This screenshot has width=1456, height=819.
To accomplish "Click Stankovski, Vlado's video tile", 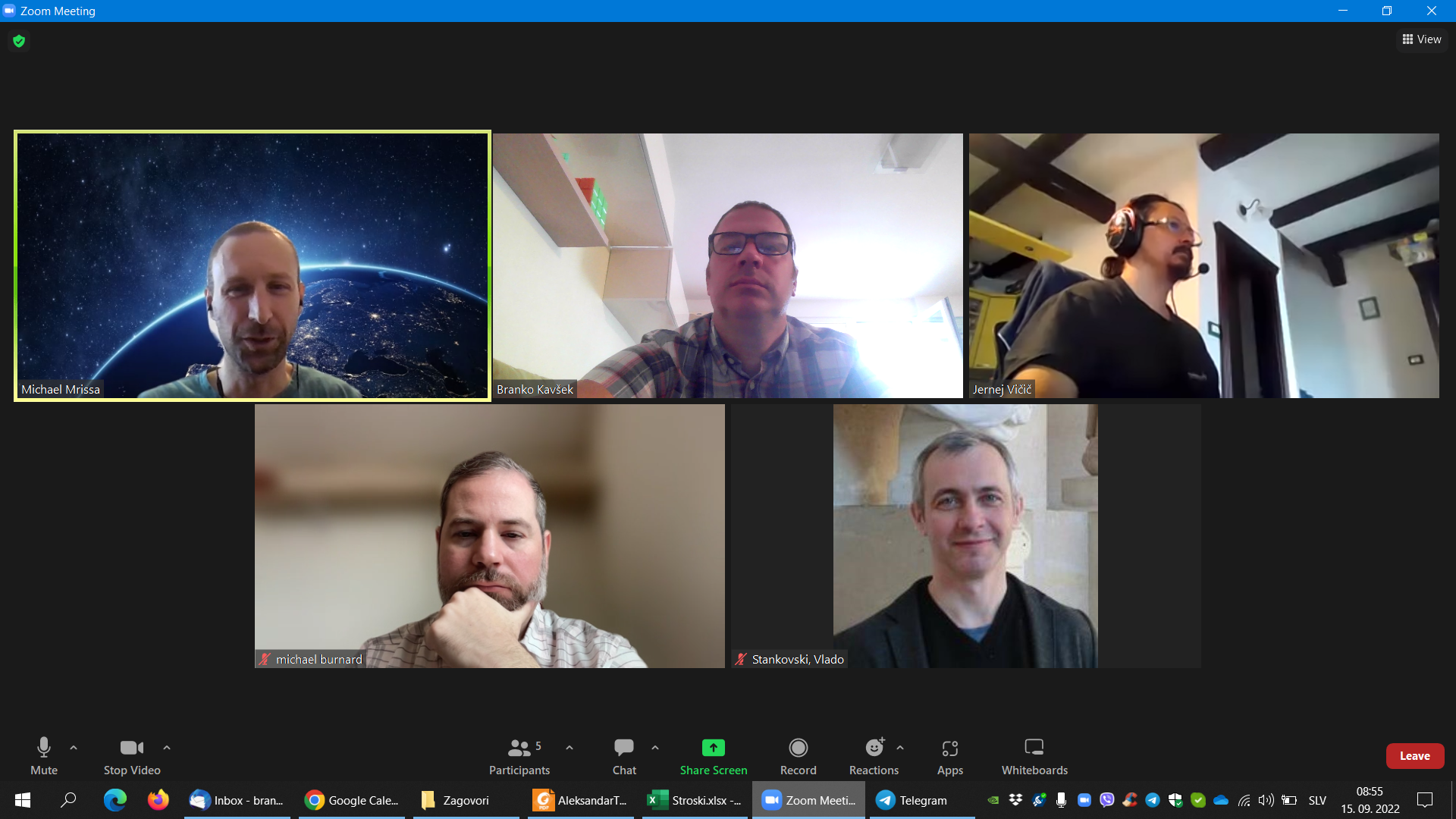I will pos(965,535).
